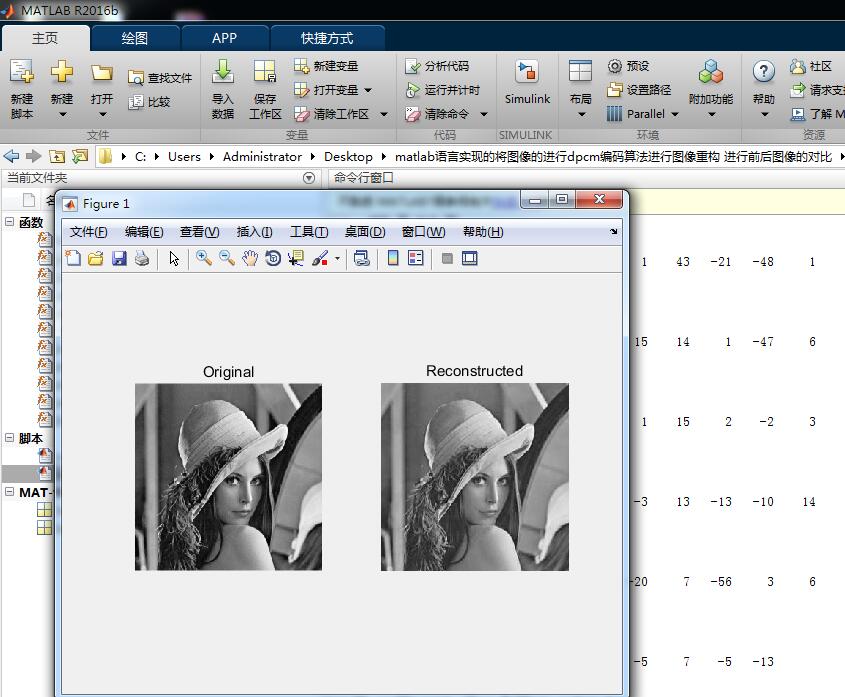Insert a colorbar in the figure
Screen dimensions: 845x697
point(393,258)
